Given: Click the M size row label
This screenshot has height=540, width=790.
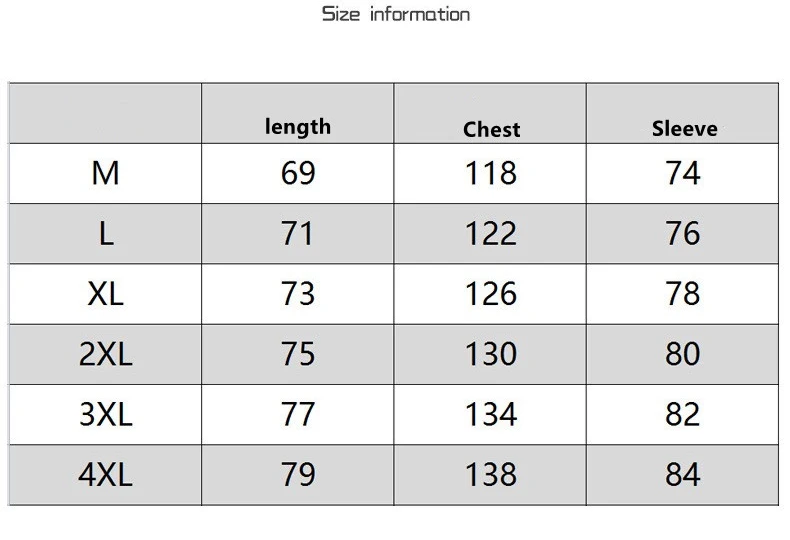Looking at the screenshot, I should (105, 173).
